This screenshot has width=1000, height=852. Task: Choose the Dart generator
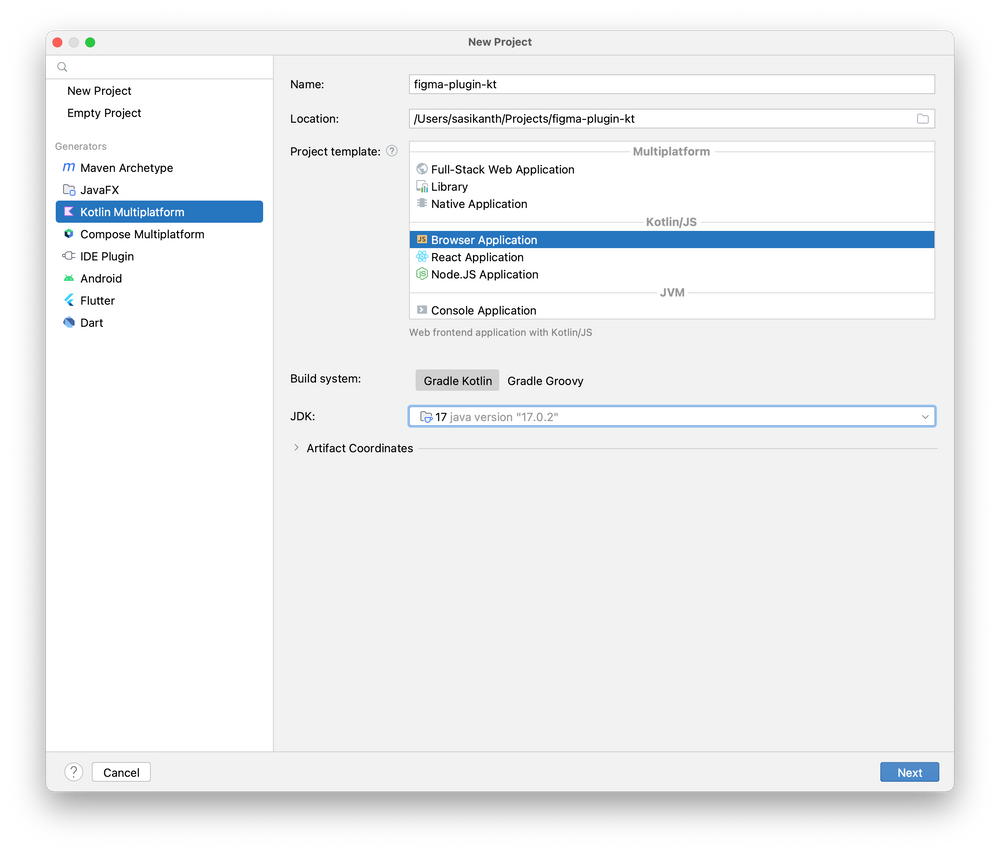point(90,322)
